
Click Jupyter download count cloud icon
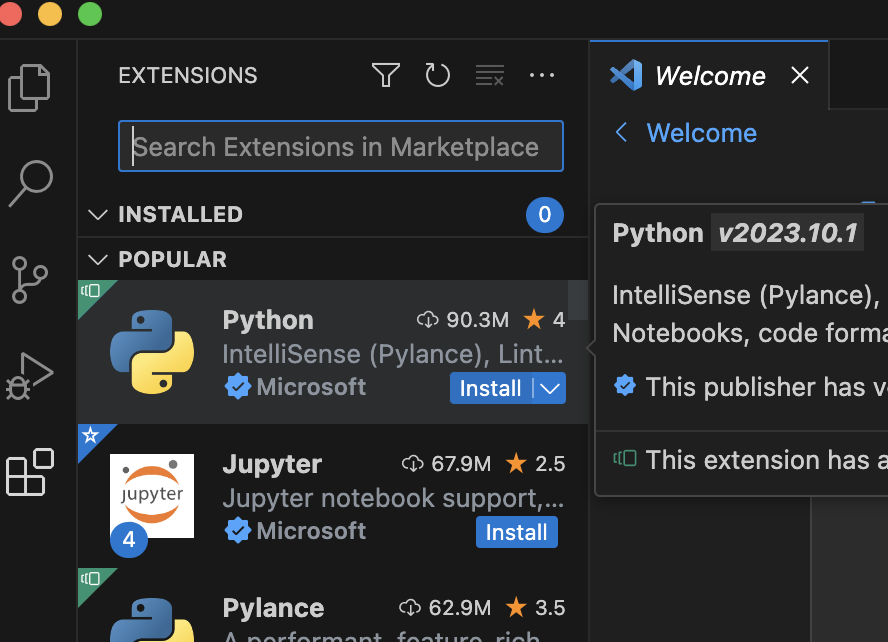[x=412, y=464]
